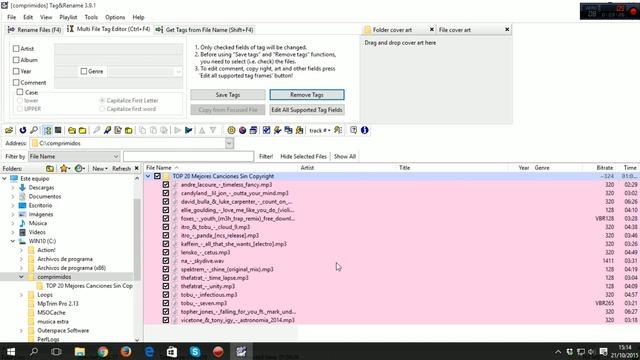Launch Chrome from the taskbar
The height and width of the screenshot is (360, 640).
[x=103, y=351]
